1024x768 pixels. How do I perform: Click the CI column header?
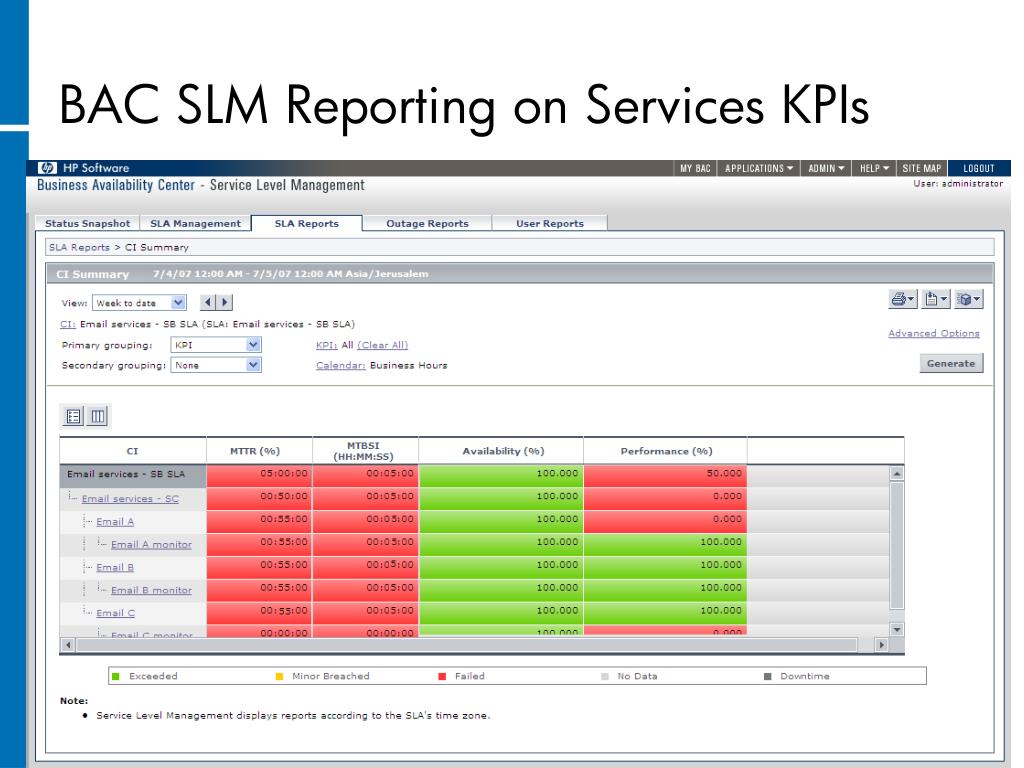pos(133,451)
